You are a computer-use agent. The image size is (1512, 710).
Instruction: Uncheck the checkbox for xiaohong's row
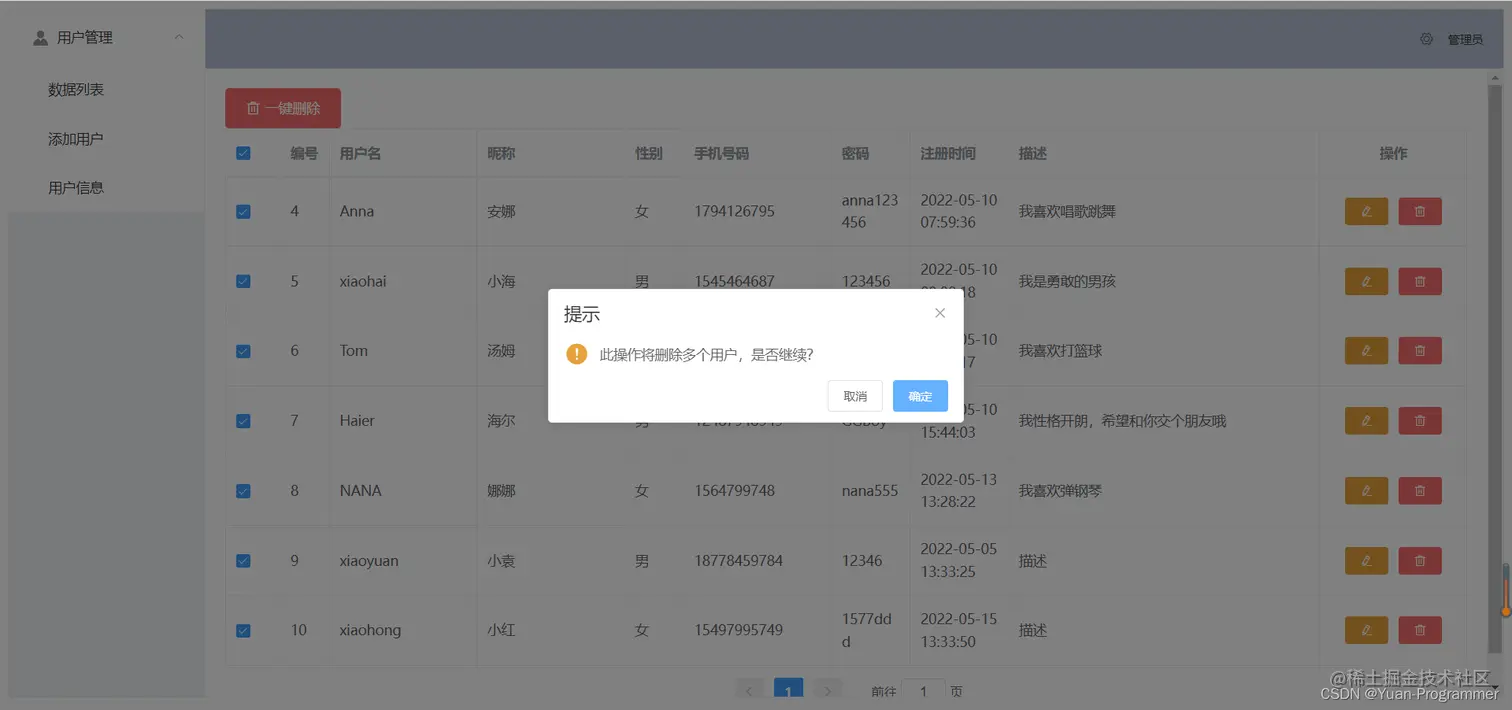(x=243, y=630)
